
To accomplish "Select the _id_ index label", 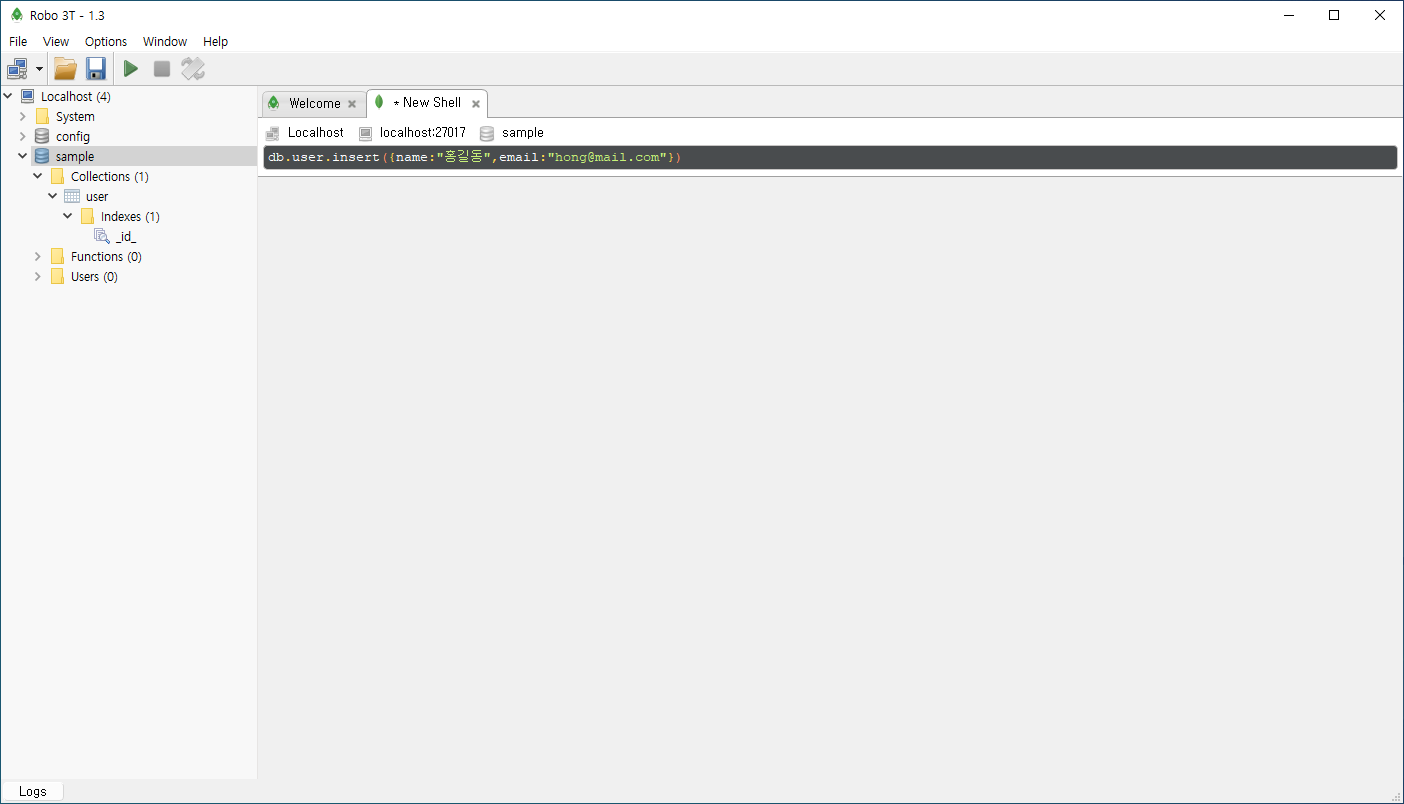I will pyautogui.click(x=126, y=236).
